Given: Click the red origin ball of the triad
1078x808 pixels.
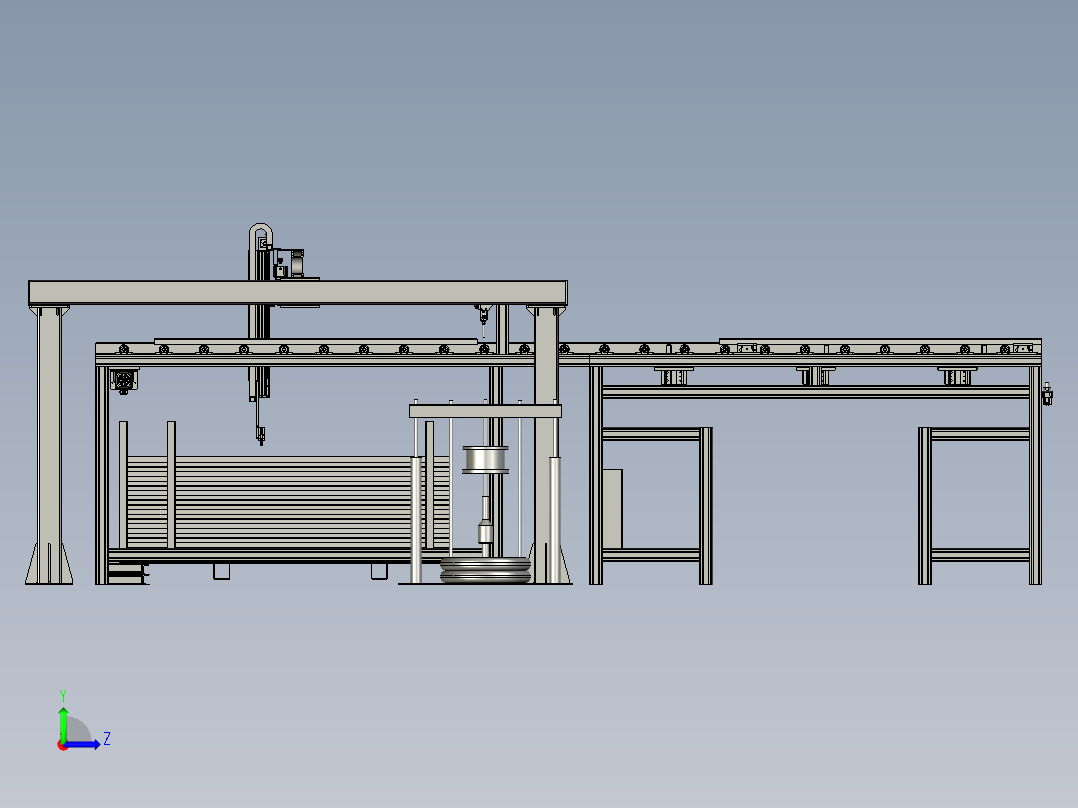Looking at the screenshot, I should coord(62,745).
